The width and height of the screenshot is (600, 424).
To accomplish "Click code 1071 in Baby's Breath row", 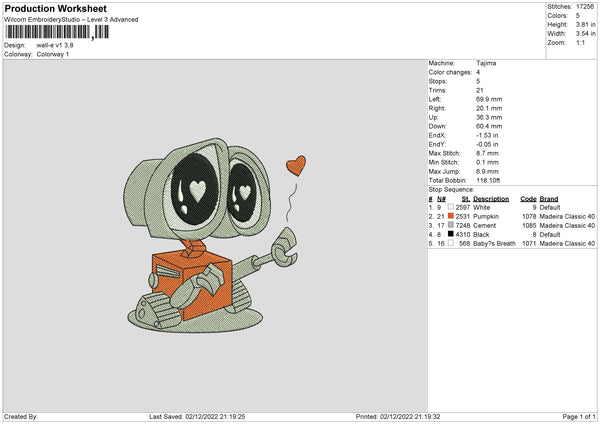I will tap(529, 243).
